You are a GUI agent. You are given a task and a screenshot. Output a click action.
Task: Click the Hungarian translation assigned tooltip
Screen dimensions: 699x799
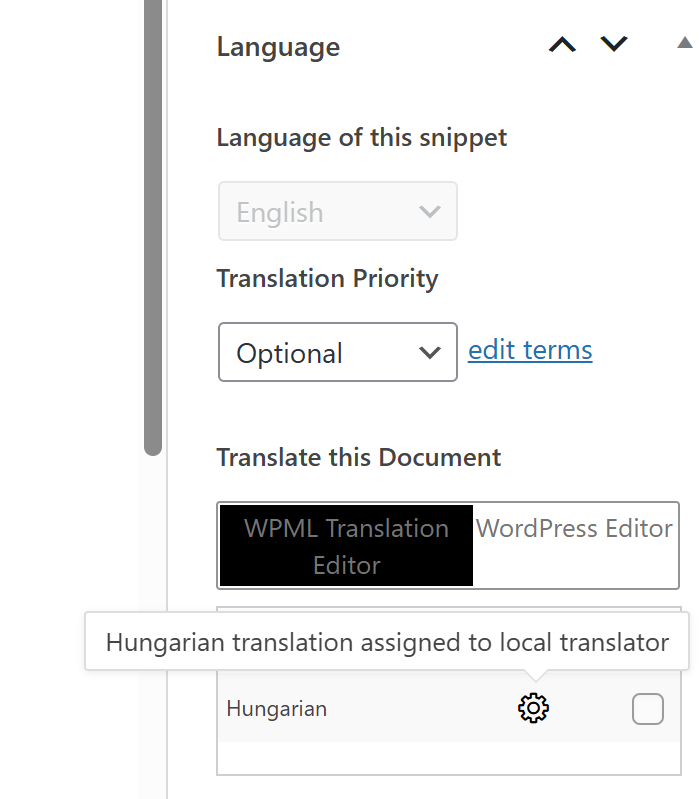coord(387,642)
